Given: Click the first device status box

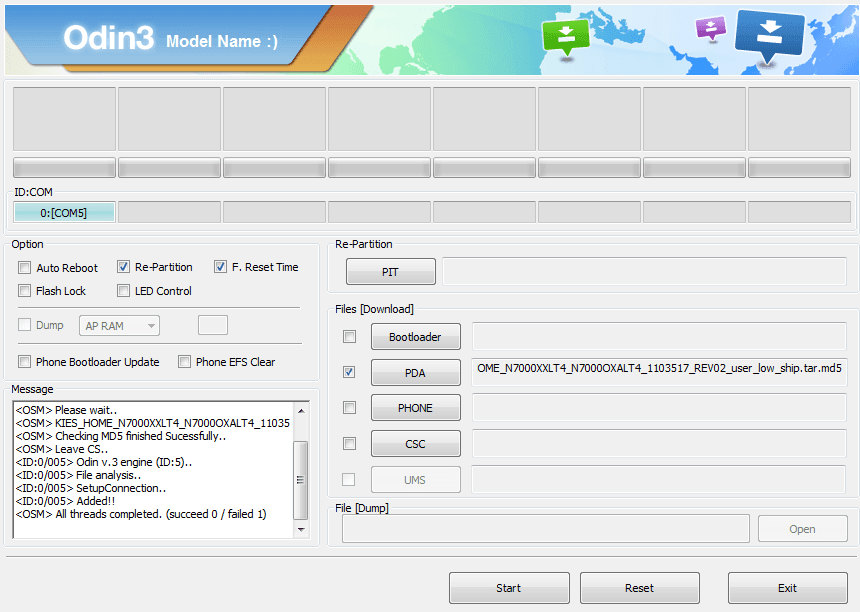Looking at the screenshot, I should coord(64,118).
